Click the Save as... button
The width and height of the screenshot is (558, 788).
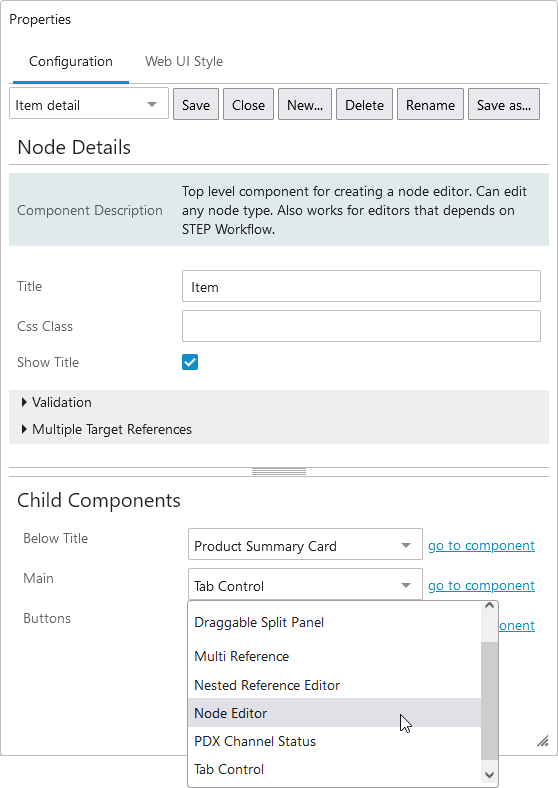pyautogui.click(x=504, y=105)
